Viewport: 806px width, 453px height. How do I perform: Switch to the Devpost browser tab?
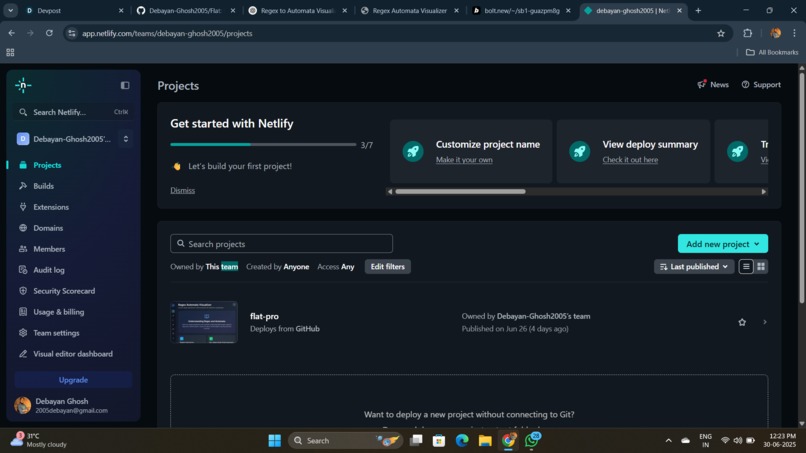(x=75, y=10)
